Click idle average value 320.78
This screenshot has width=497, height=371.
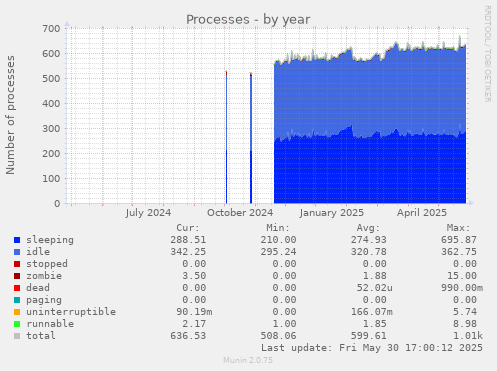[x=368, y=252]
